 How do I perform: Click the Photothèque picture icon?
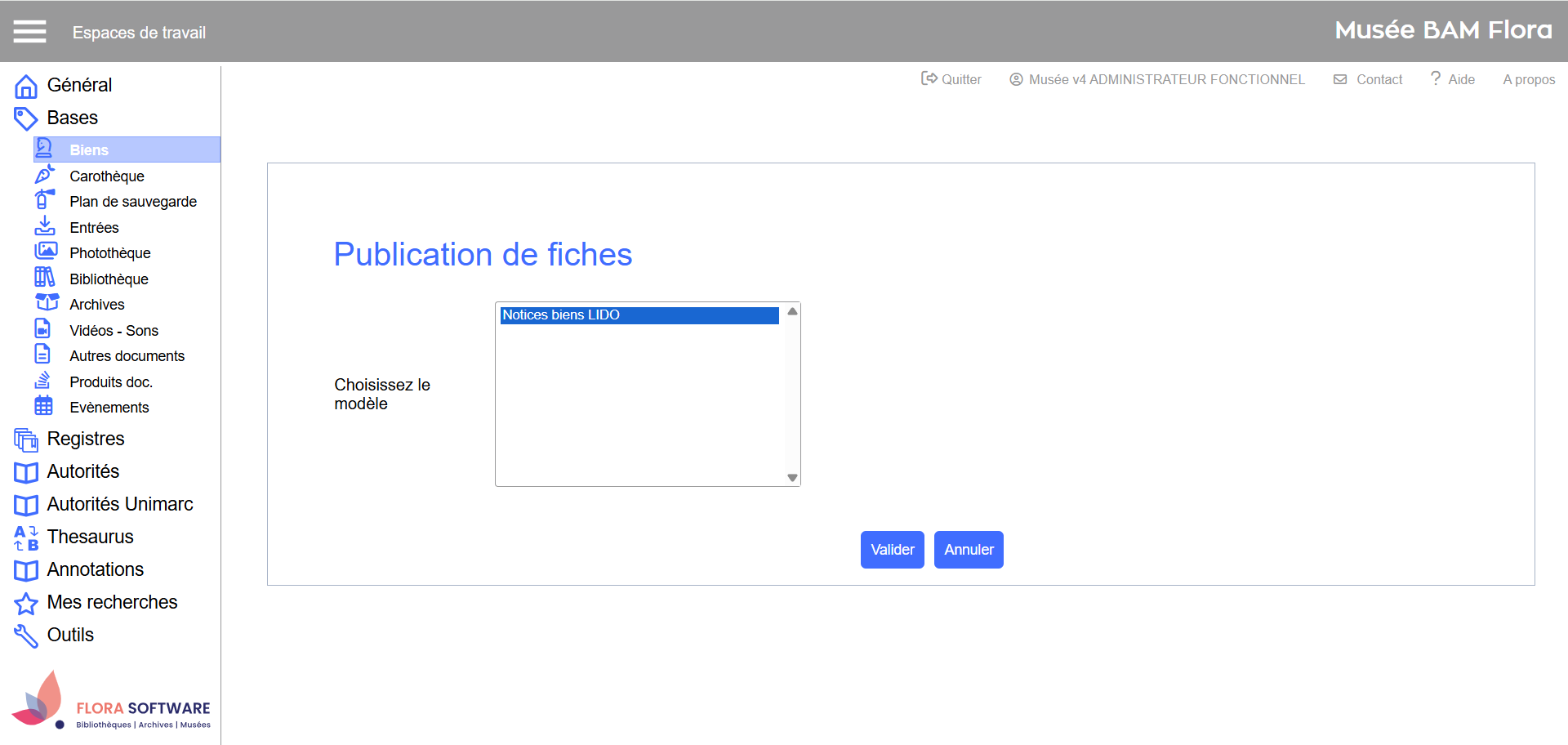46,252
